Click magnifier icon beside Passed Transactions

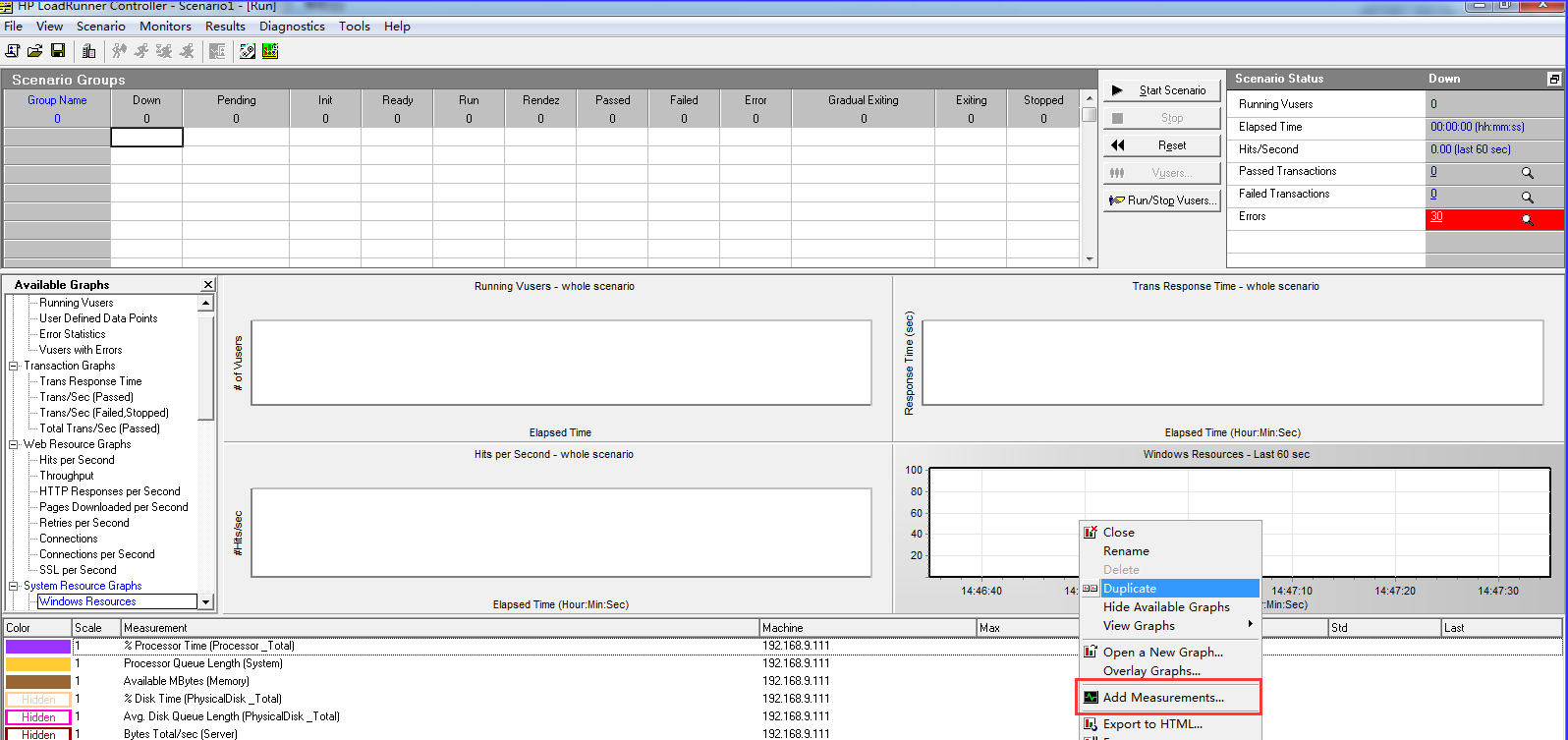click(x=1528, y=173)
